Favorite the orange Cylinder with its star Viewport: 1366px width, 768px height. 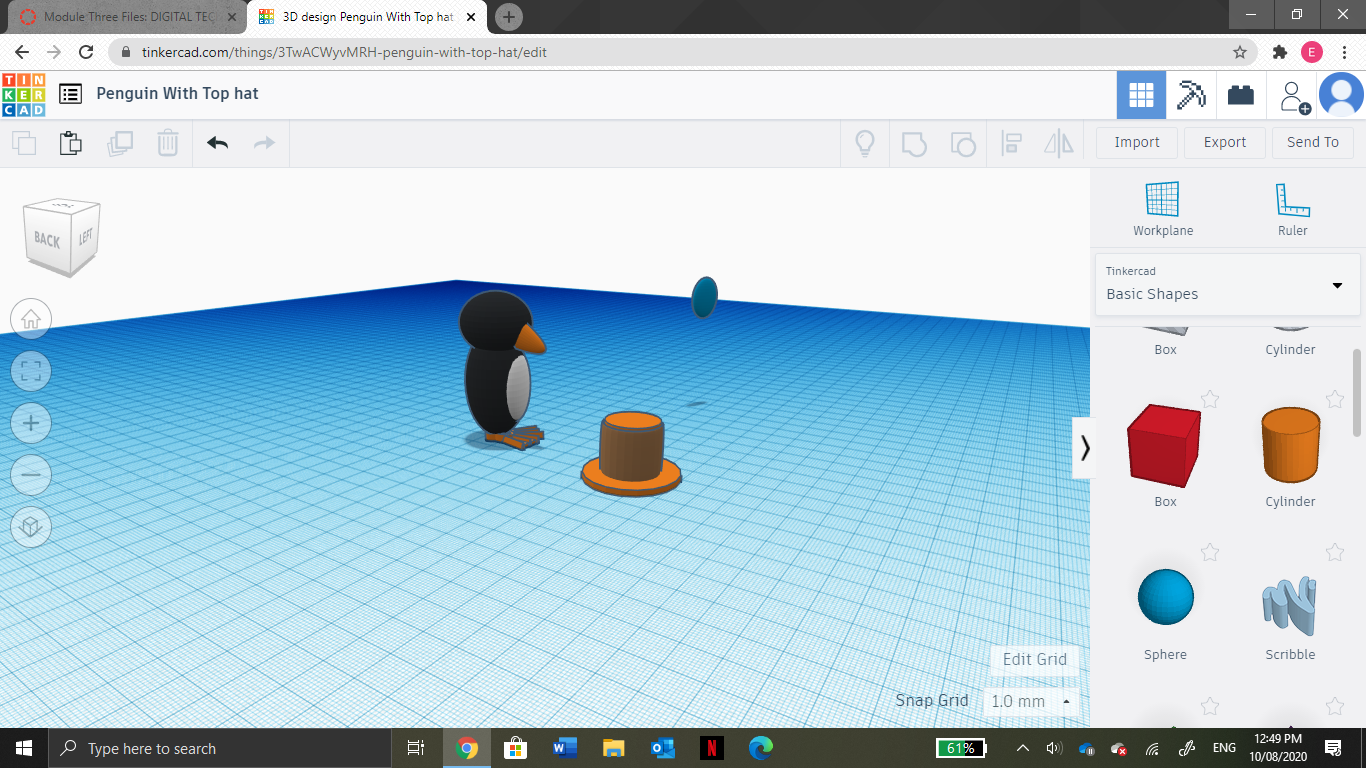pos(1335,399)
